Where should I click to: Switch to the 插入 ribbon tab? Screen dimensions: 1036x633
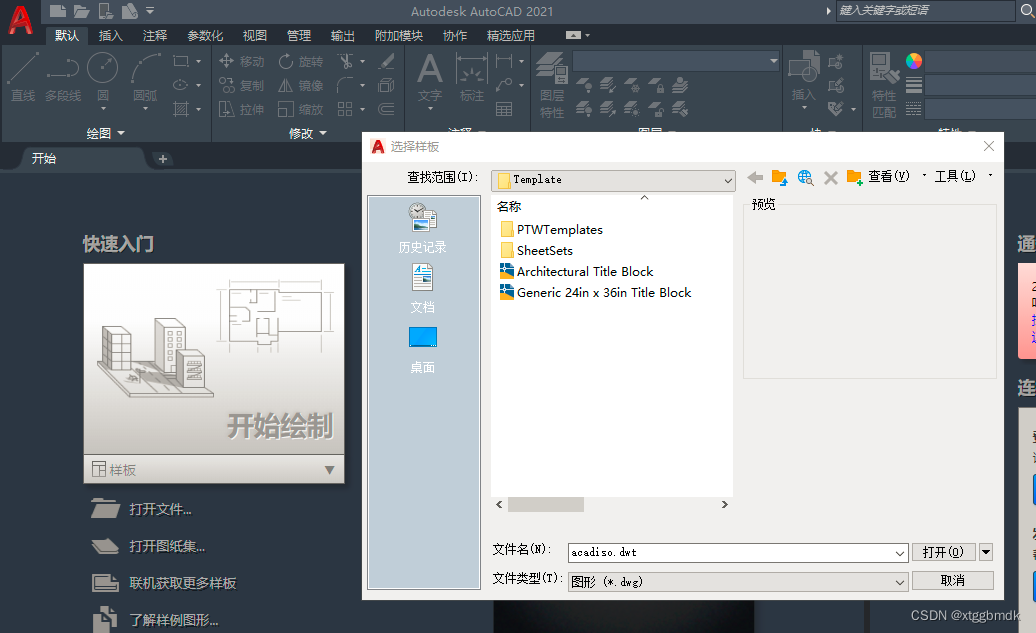[110, 36]
